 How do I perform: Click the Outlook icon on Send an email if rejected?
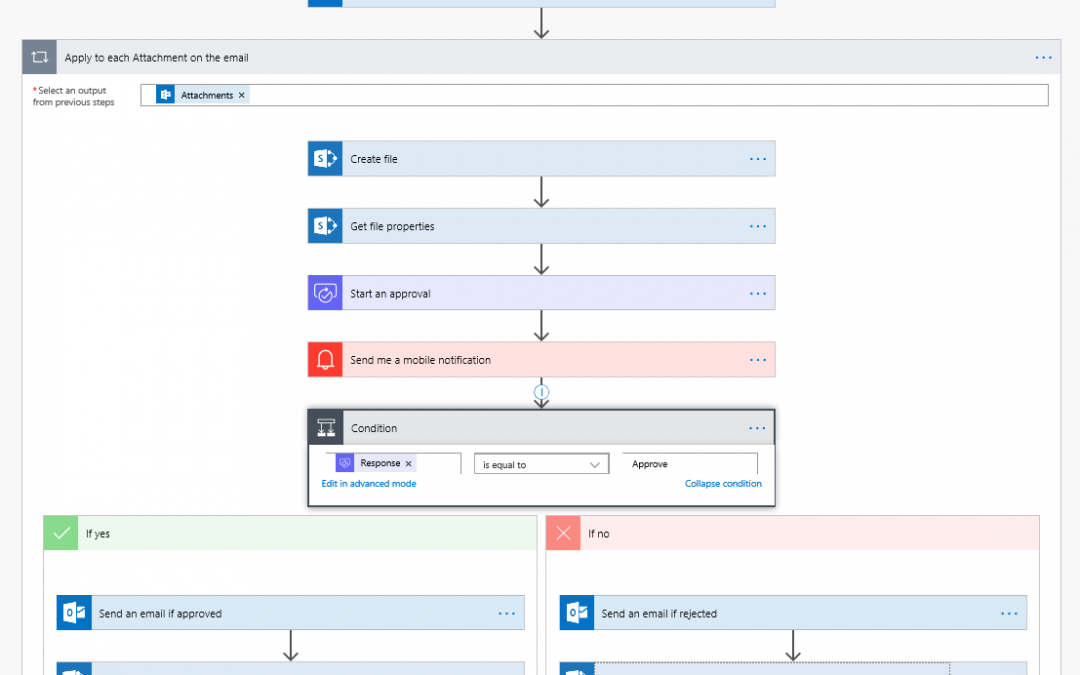pos(577,614)
